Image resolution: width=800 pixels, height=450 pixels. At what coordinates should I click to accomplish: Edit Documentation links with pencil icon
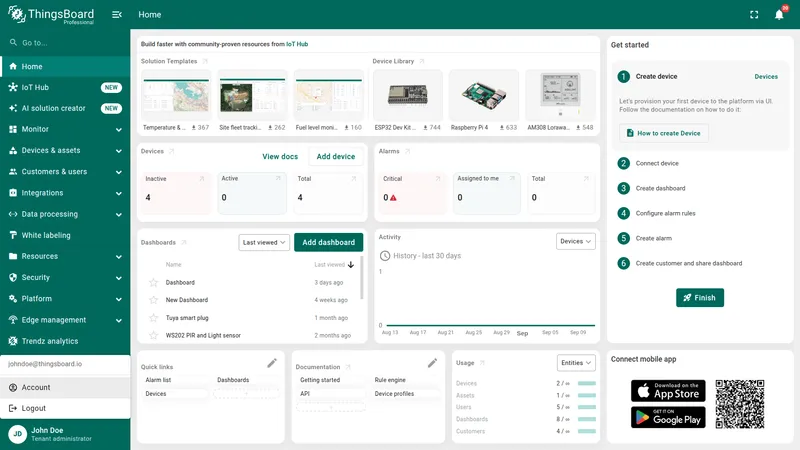(432, 363)
